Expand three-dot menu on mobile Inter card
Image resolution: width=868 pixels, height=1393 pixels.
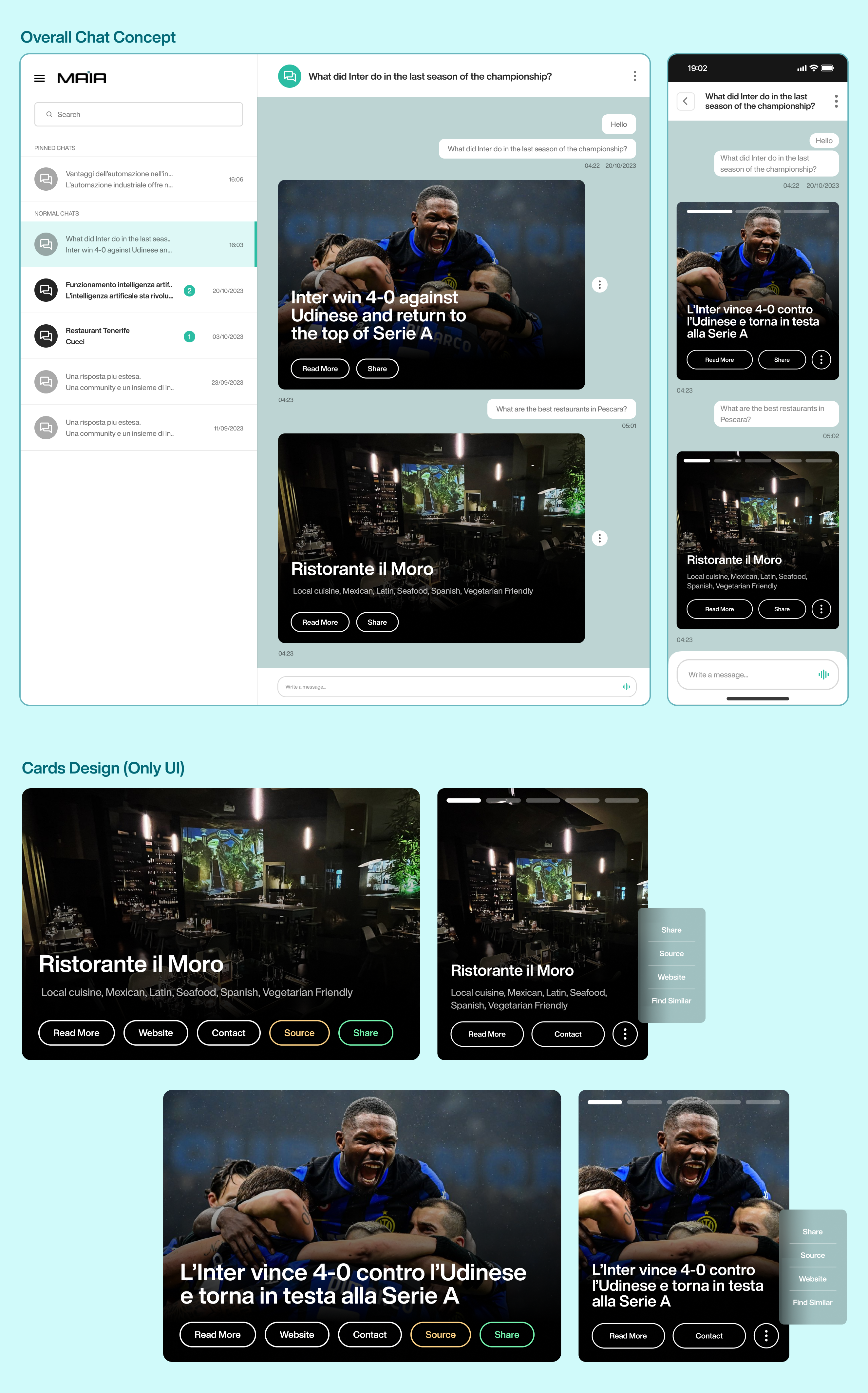(x=821, y=360)
